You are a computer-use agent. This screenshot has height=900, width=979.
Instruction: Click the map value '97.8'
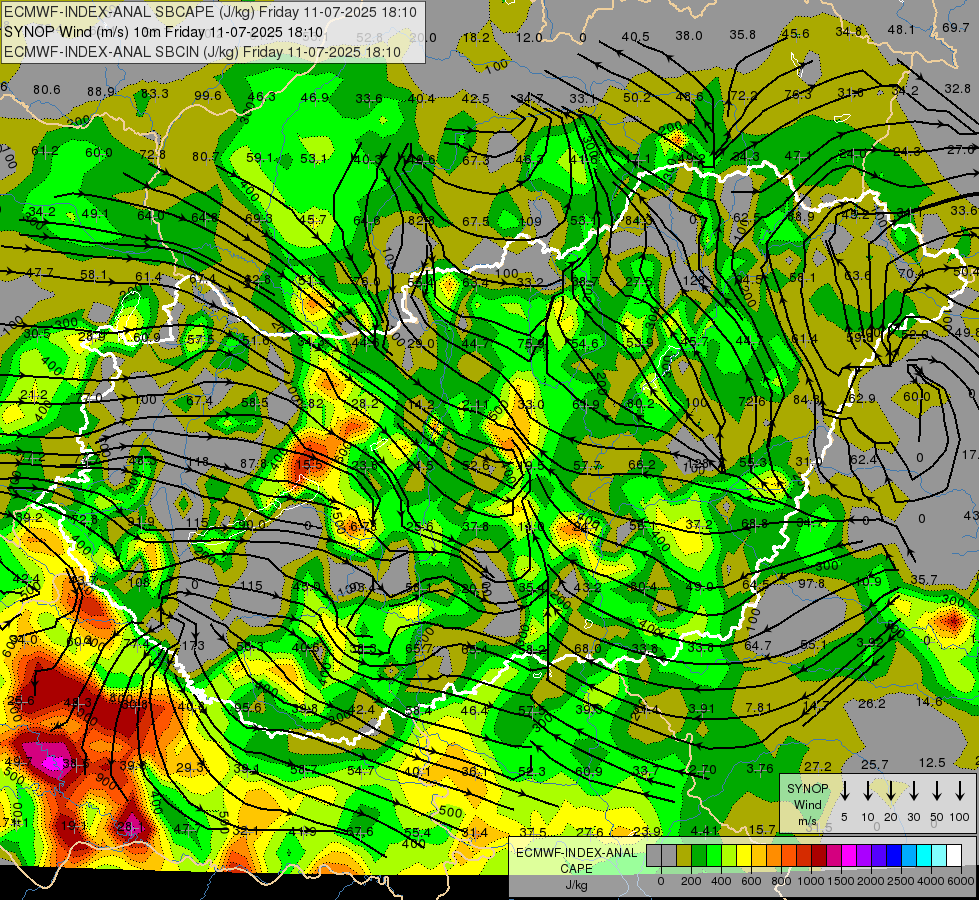coord(811,583)
